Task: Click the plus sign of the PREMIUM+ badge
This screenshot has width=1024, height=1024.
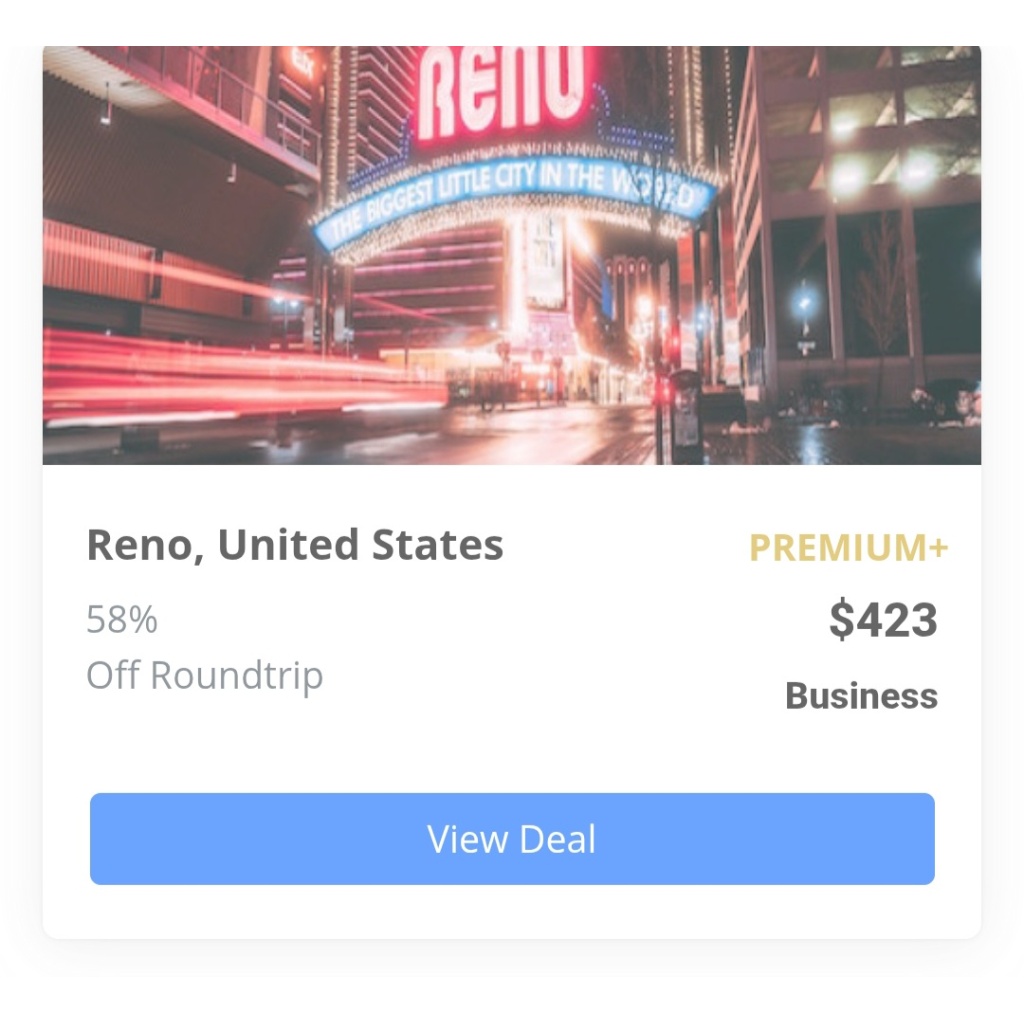Action: (938, 547)
